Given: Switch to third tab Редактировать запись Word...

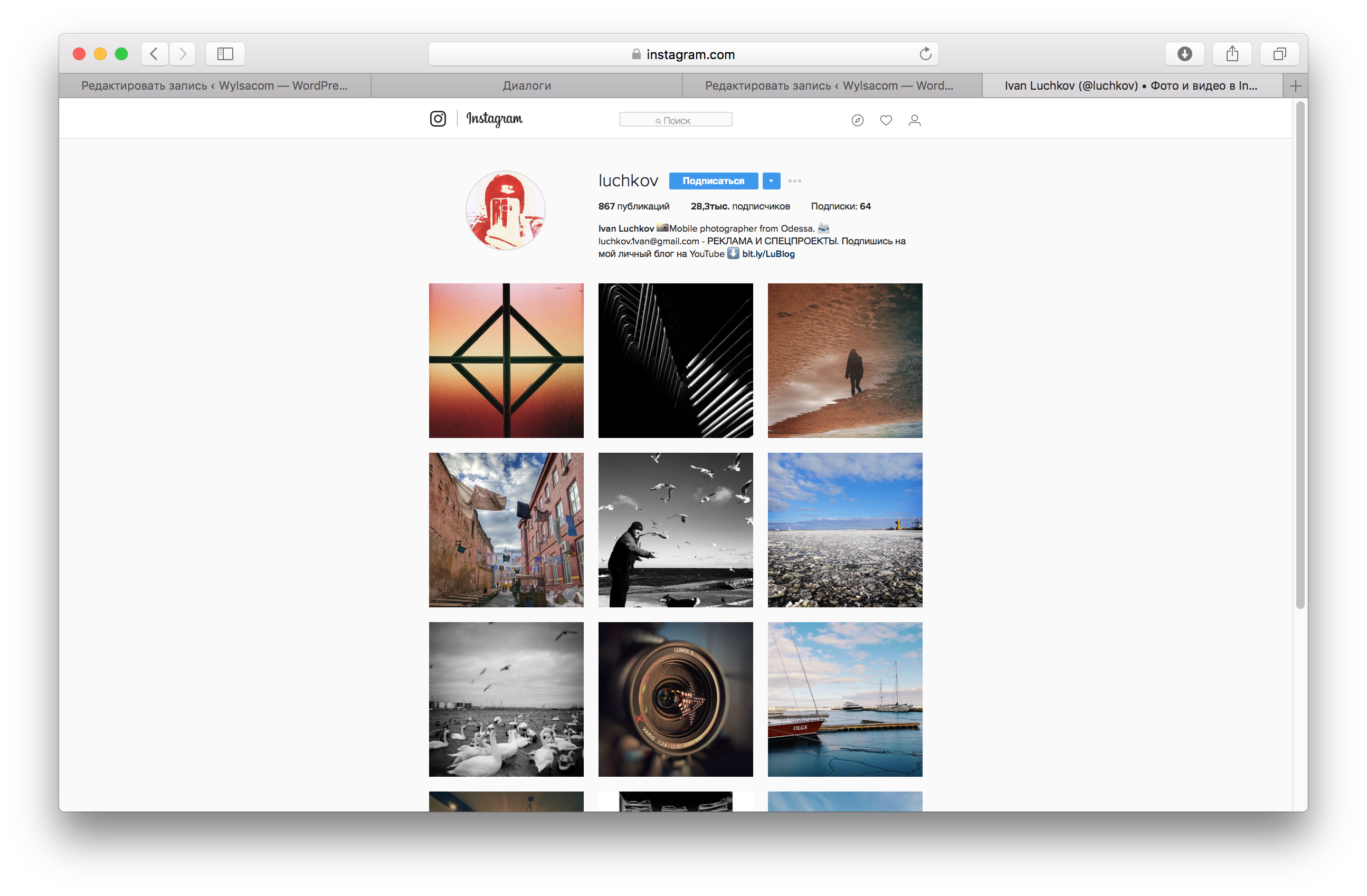Looking at the screenshot, I should point(832,86).
